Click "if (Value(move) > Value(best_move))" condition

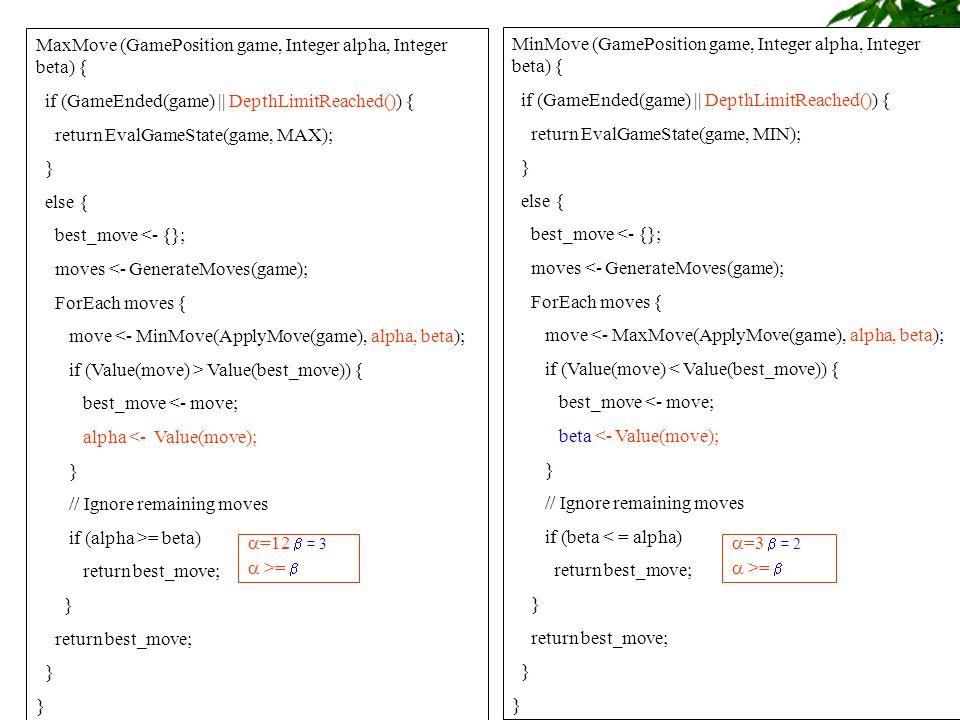(216, 370)
